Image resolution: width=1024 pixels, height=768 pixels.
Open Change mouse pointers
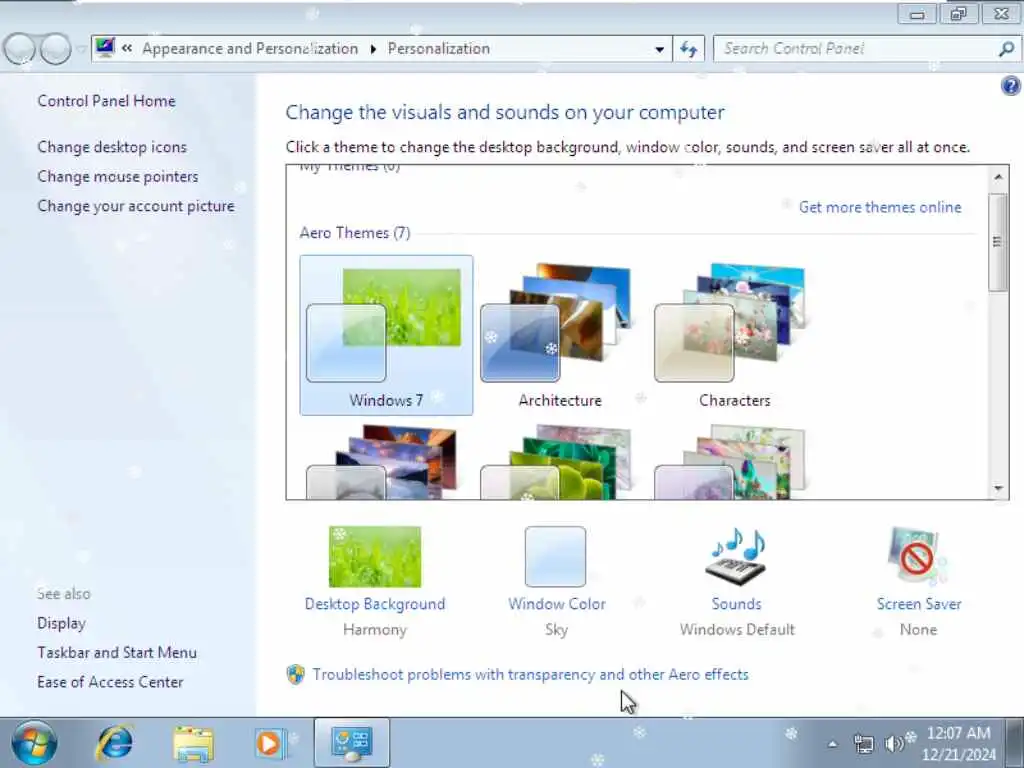pos(118,176)
